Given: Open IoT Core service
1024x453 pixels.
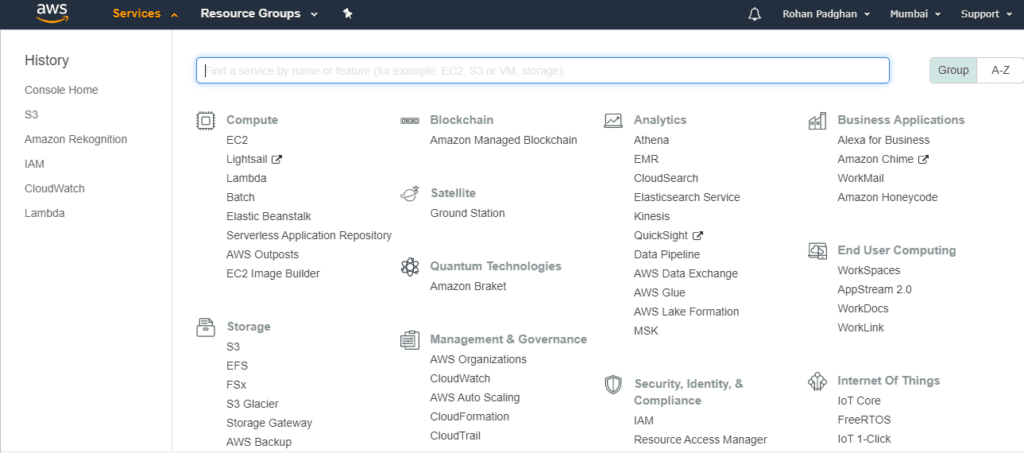Looking at the screenshot, I should pyautogui.click(x=859, y=401).
